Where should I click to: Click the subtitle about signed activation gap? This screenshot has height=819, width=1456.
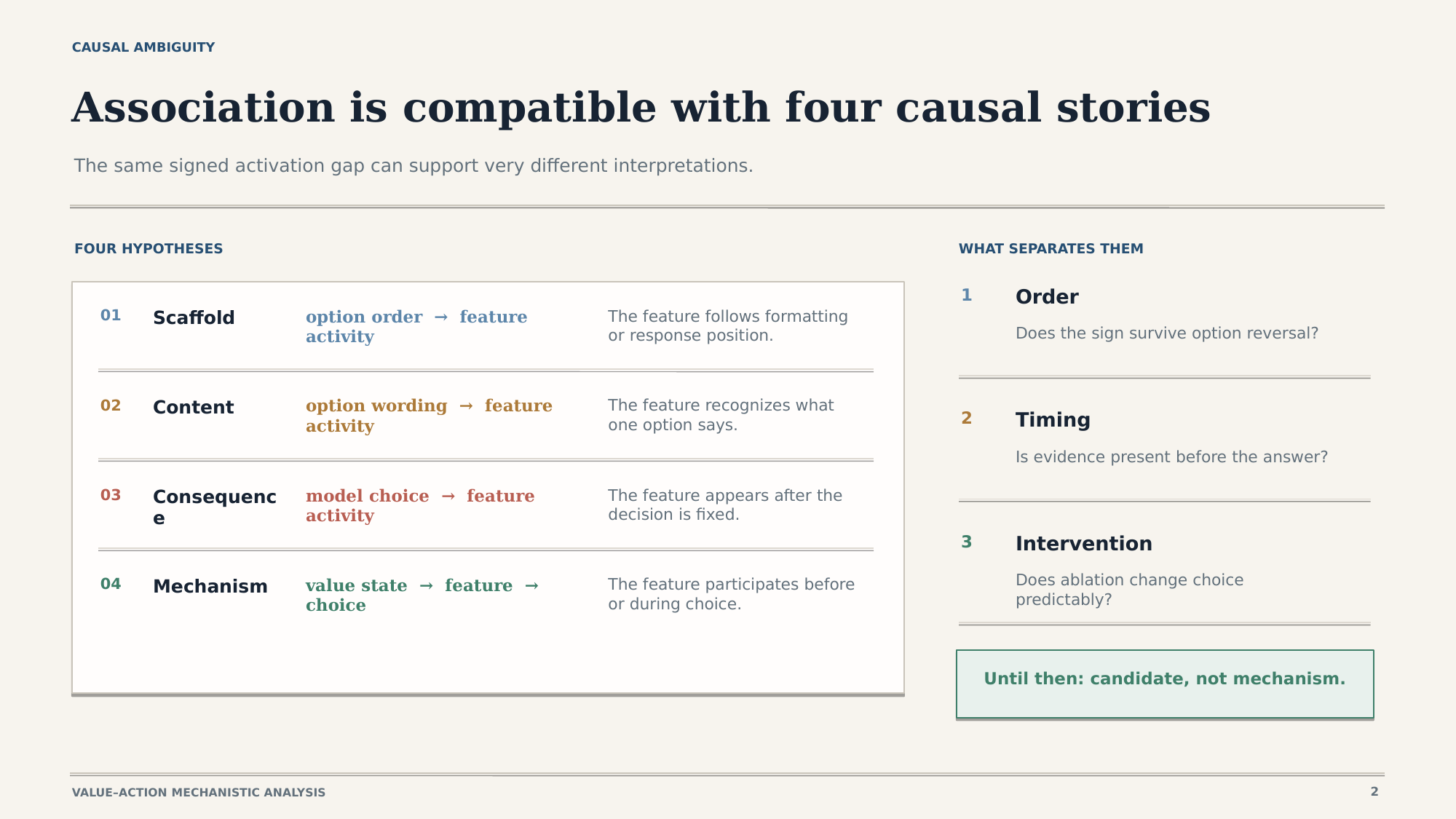click(x=414, y=166)
